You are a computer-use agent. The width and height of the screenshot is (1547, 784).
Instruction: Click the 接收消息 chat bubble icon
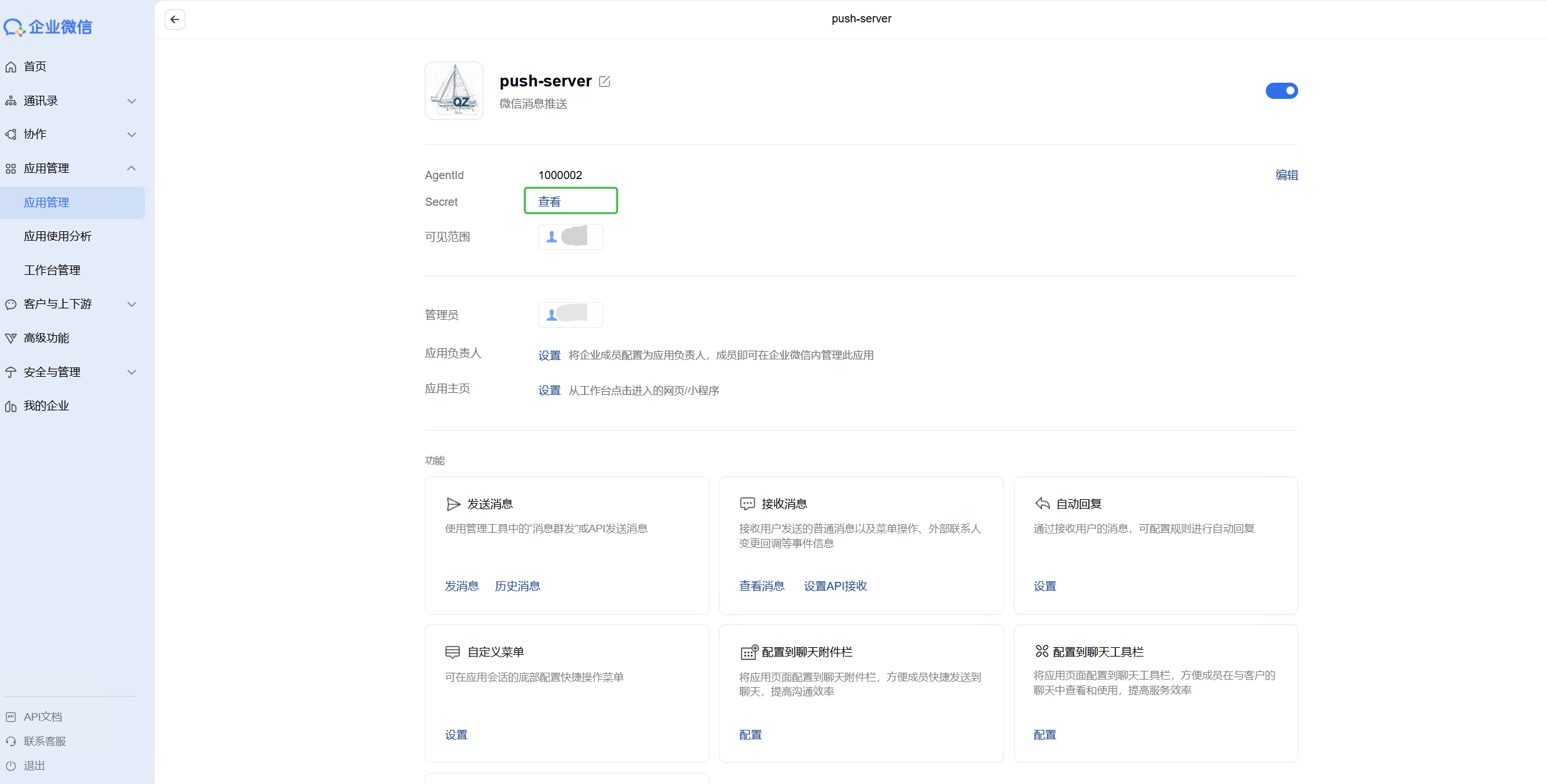click(x=747, y=504)
